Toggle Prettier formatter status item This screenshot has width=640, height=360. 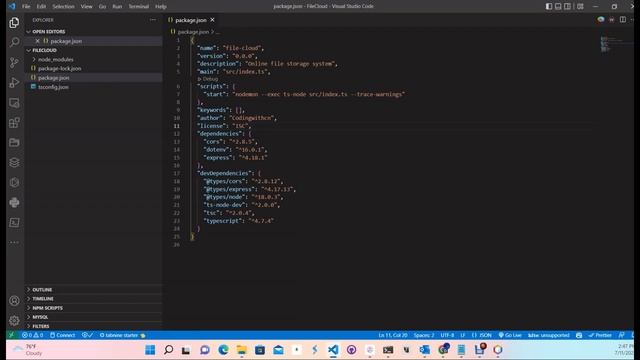coord(600,335)
